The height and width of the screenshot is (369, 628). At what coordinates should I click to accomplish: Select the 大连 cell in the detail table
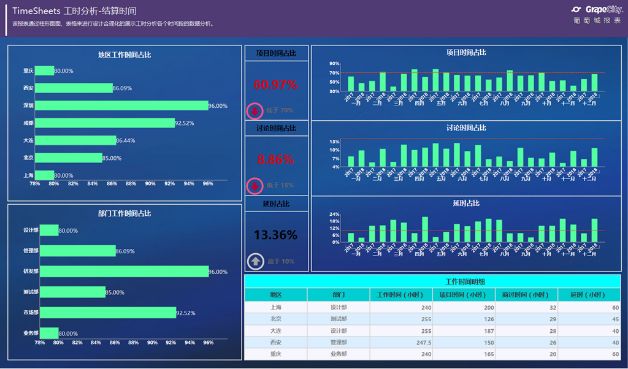pos(276,331)
